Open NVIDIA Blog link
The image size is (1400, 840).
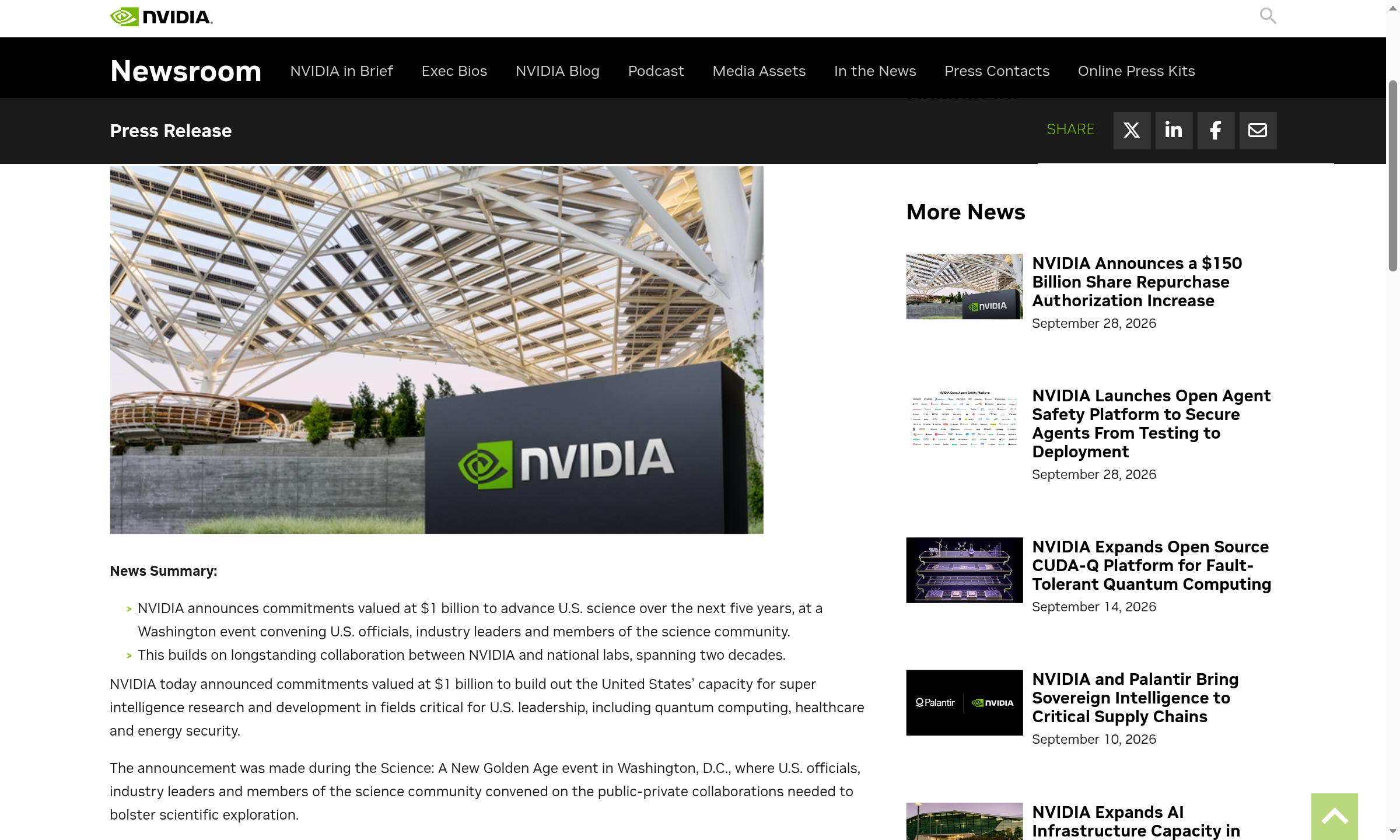coord(558,71)
